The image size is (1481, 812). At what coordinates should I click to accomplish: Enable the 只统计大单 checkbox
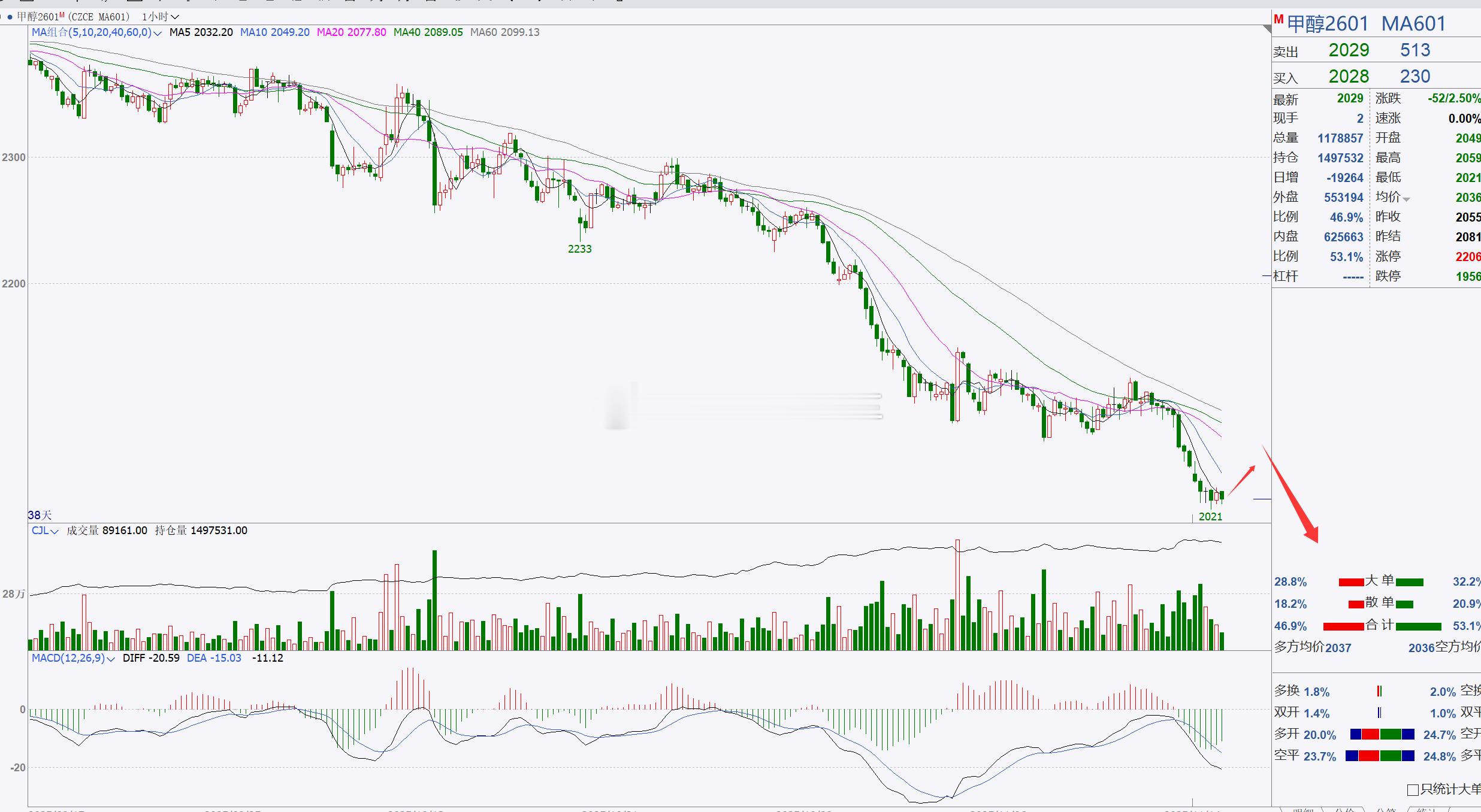[1412, 790]
